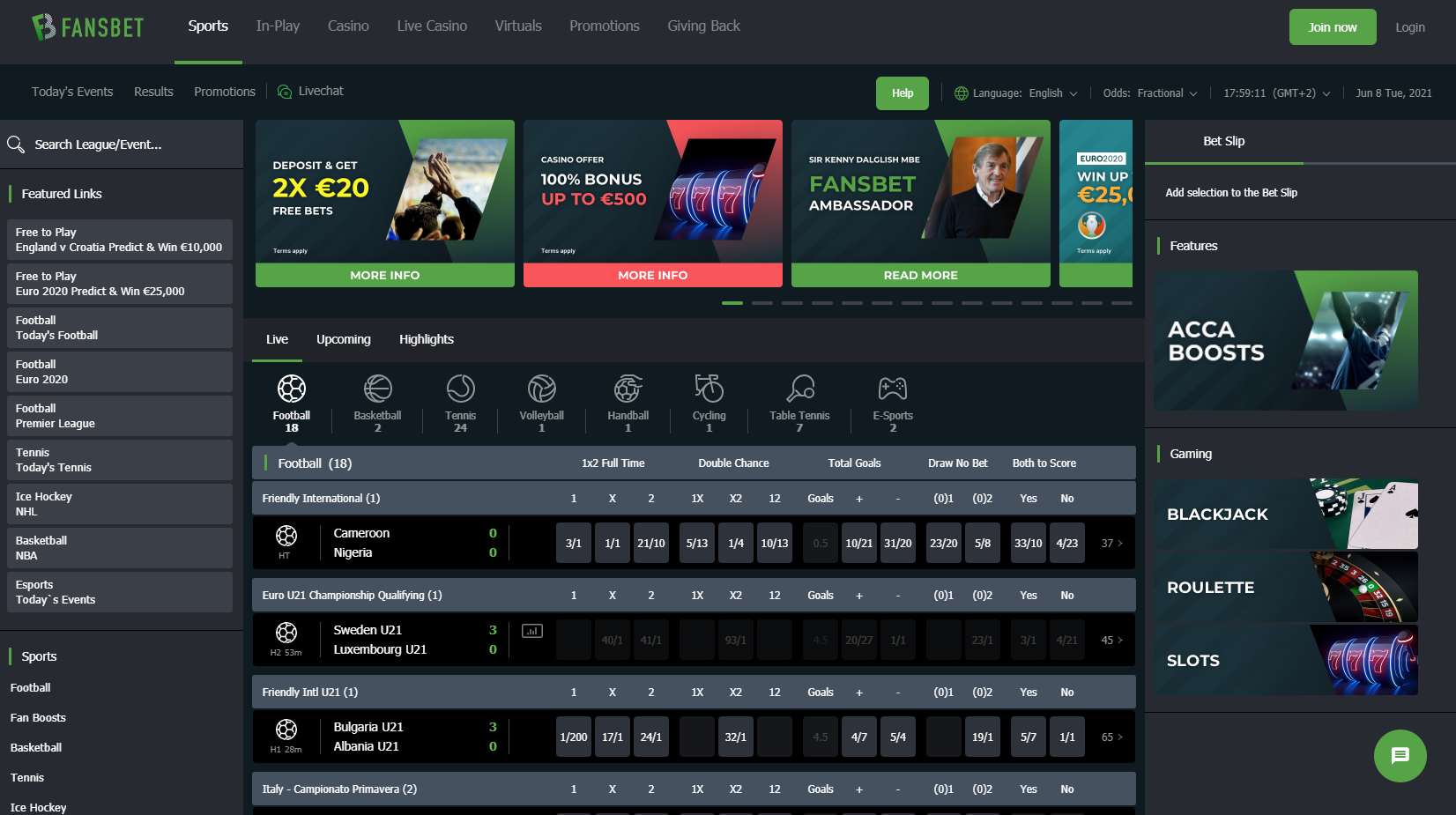
Task: Open the Results link
Action: [x=153, y=92]
